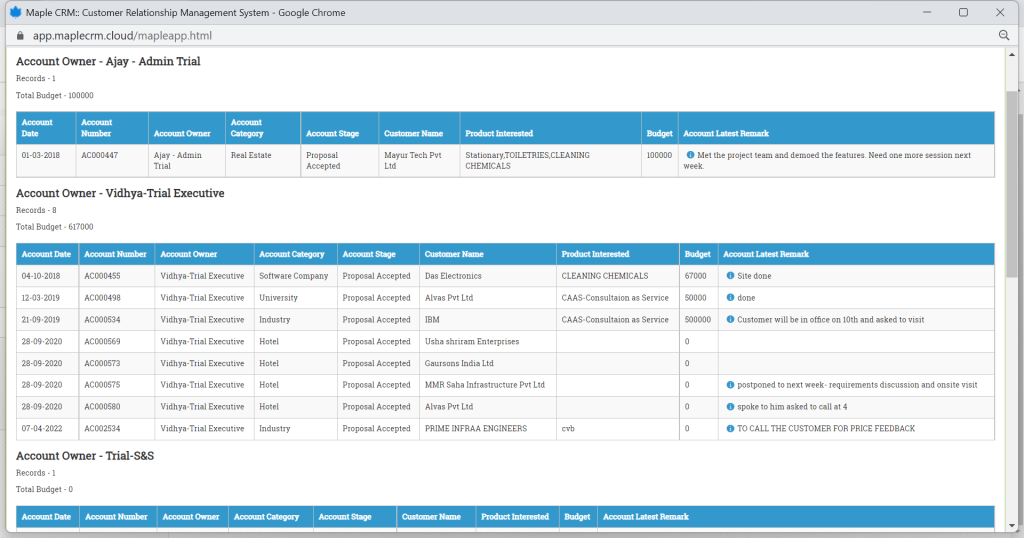Image resolution: width=1024 pixels, height=538 pixels.
Task: Click customer 'Gaursons India Ltd'
Action: [459, 363]
